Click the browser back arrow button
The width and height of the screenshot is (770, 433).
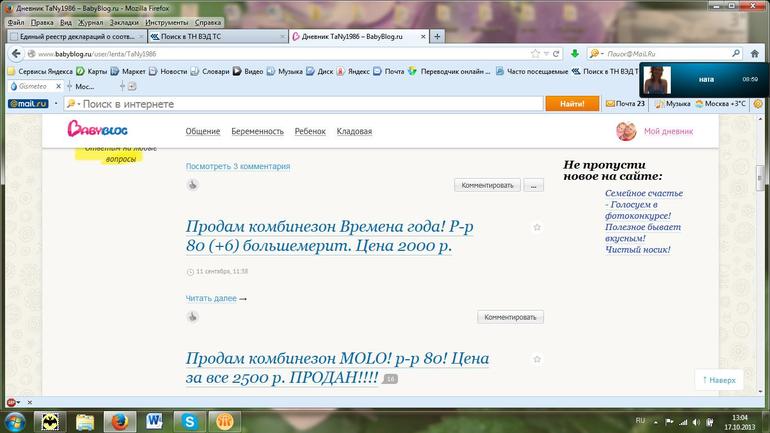(x=16, y=54)
